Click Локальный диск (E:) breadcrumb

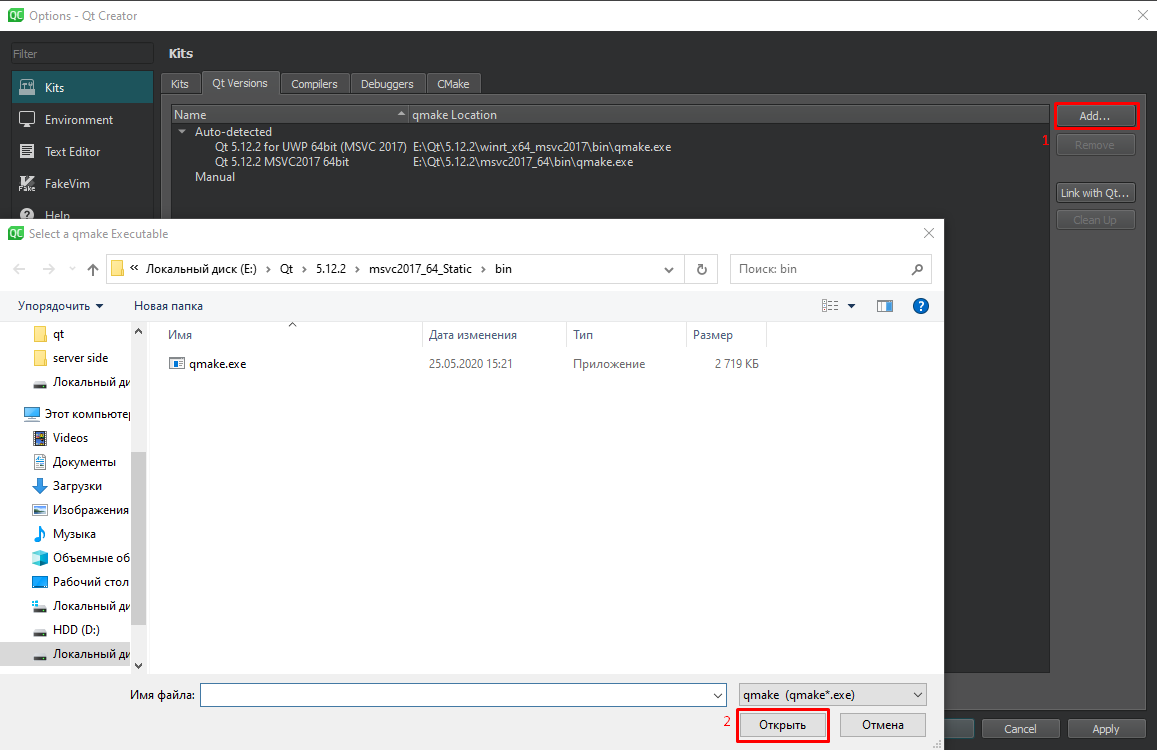201,269
